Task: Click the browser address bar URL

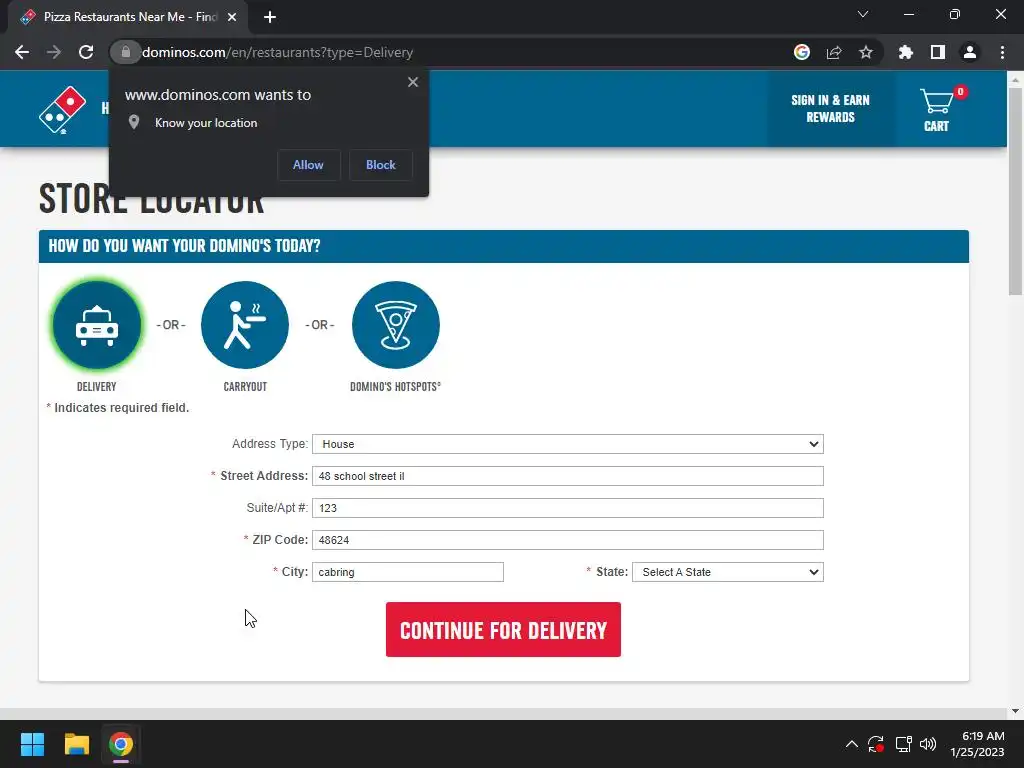Action: click(x=278, y=52)
